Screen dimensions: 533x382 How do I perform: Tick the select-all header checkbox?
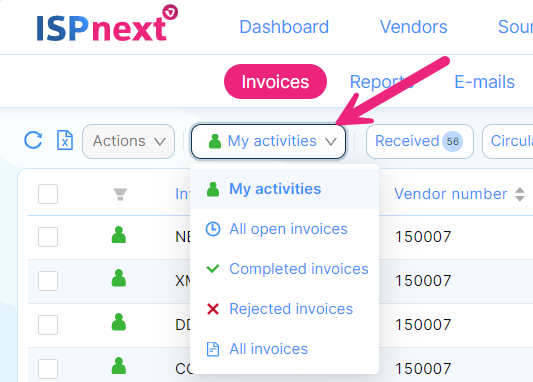[x=48, y=194]
